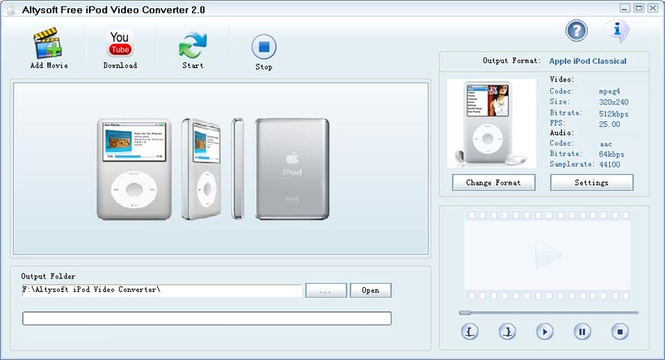Minimize the Altysoft converter window
The image size is (665, 360).
coord(625,8)
